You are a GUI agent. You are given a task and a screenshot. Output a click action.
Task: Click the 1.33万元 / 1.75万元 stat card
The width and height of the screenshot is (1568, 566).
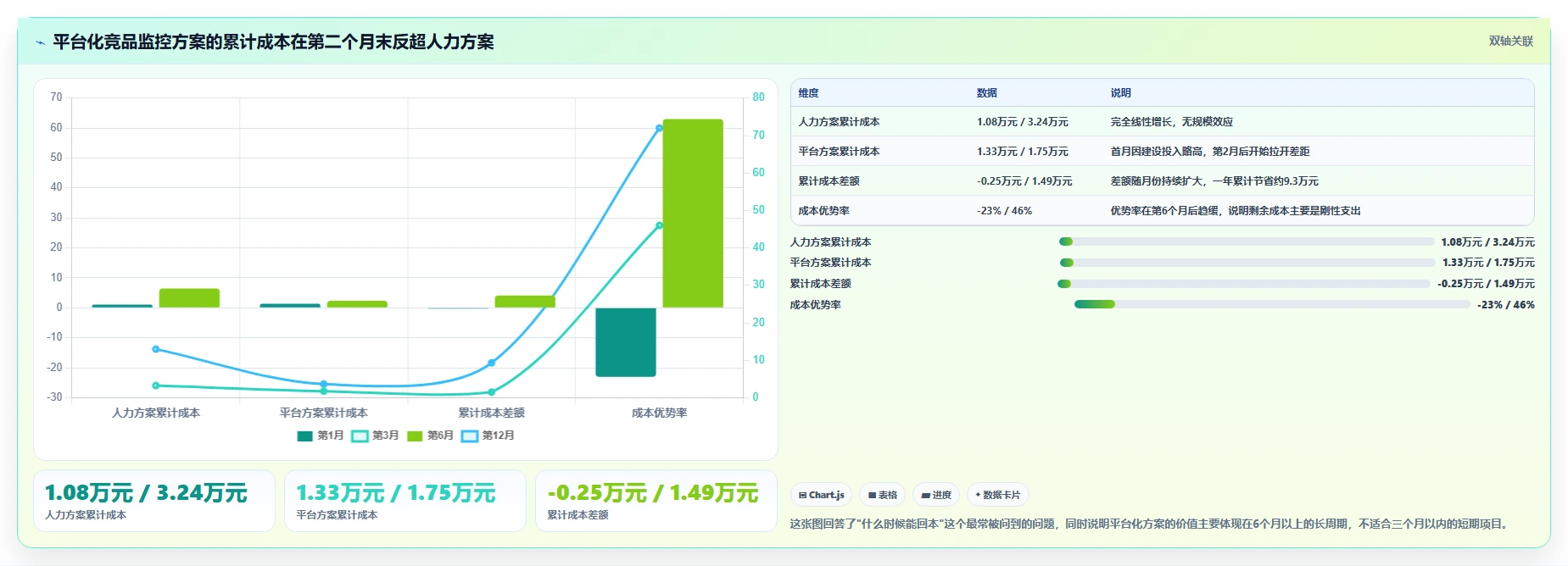point(405,501)
